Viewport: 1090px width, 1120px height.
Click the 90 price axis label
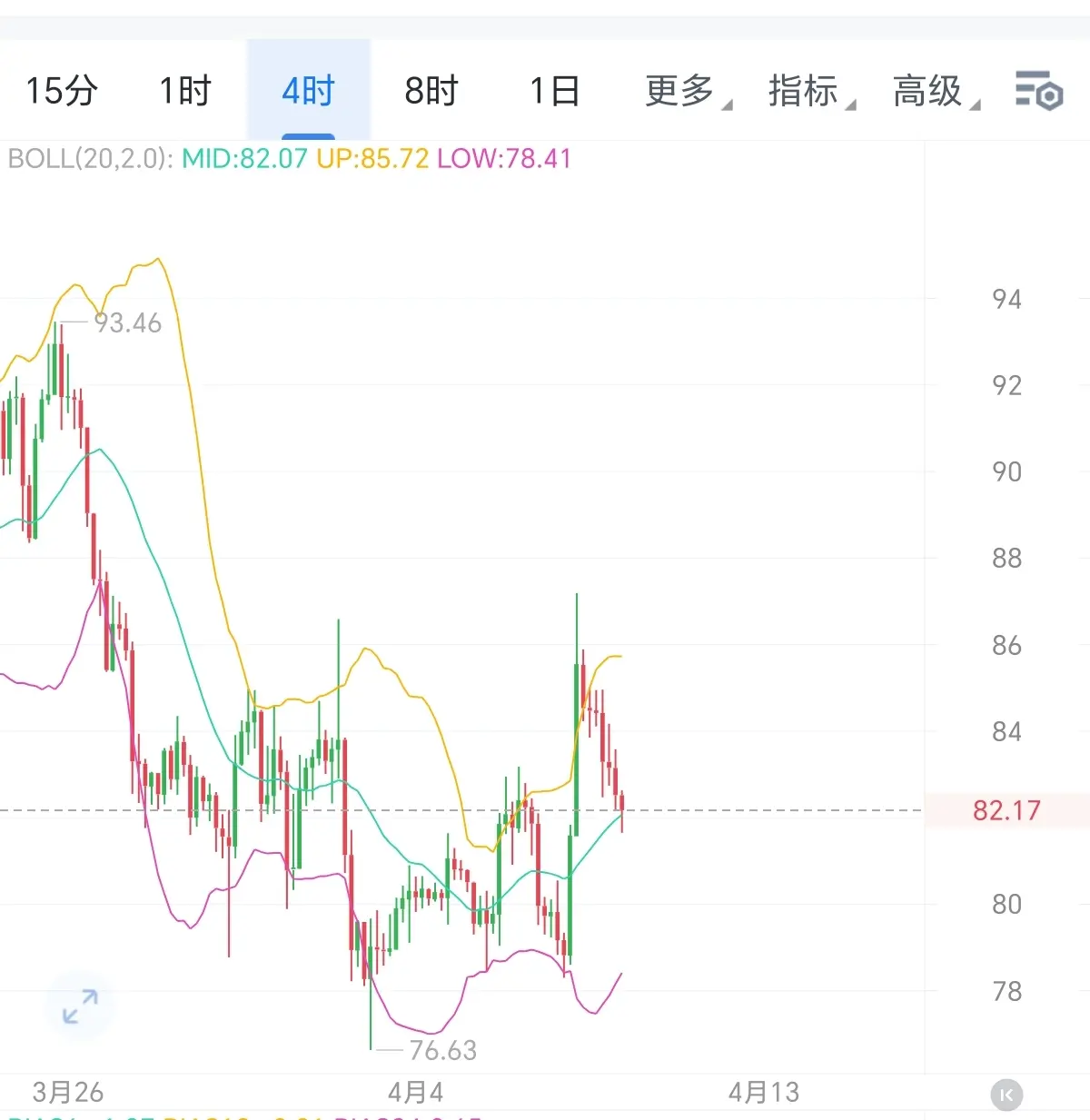1006,471
